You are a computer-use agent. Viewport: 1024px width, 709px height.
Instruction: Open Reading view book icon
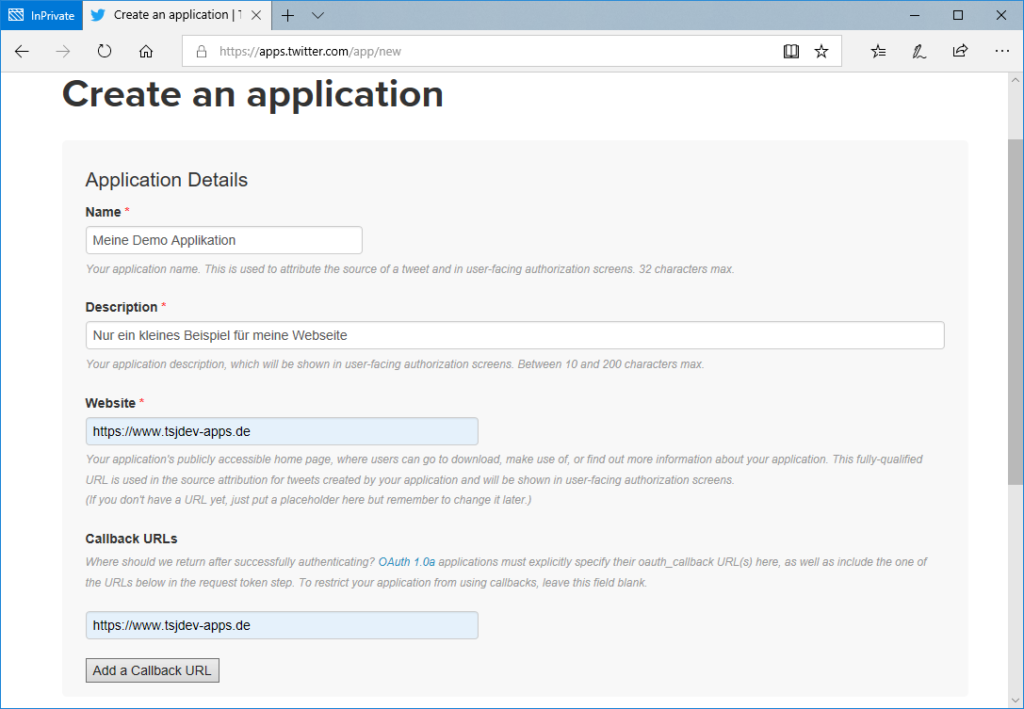[791, 51]
